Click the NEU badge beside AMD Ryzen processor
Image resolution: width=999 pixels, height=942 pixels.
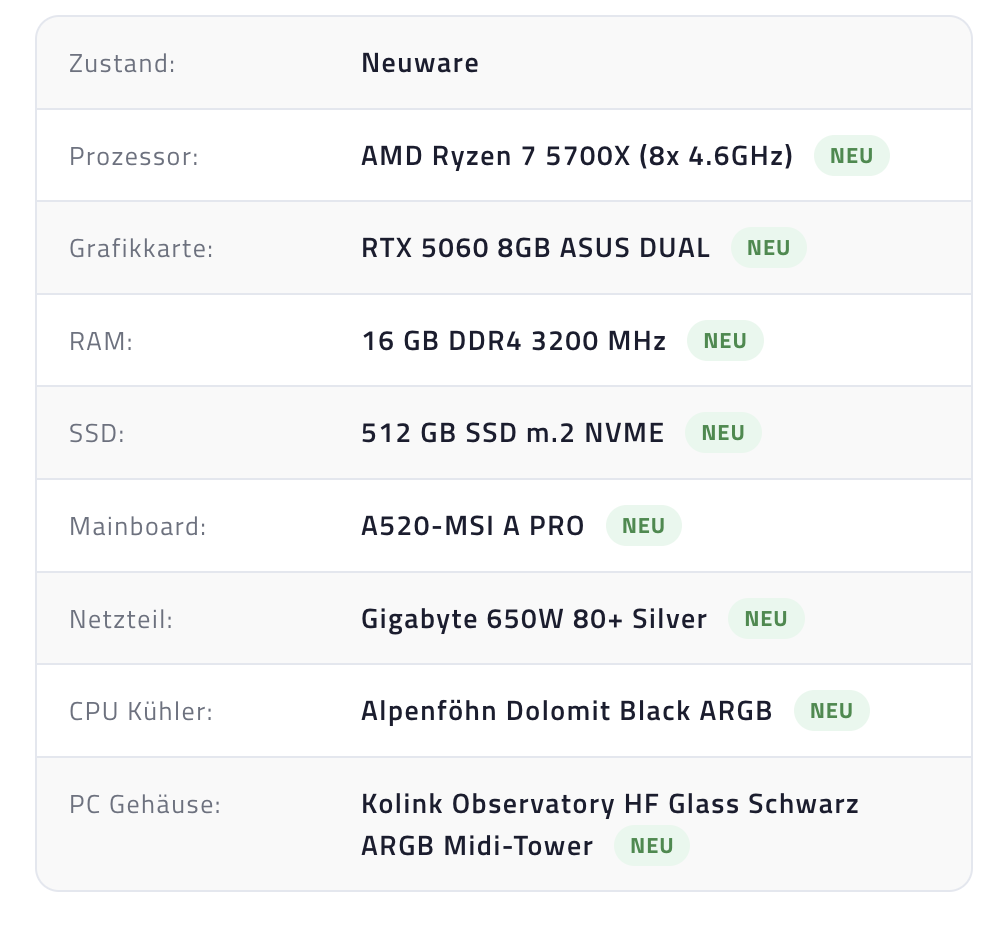851,155
